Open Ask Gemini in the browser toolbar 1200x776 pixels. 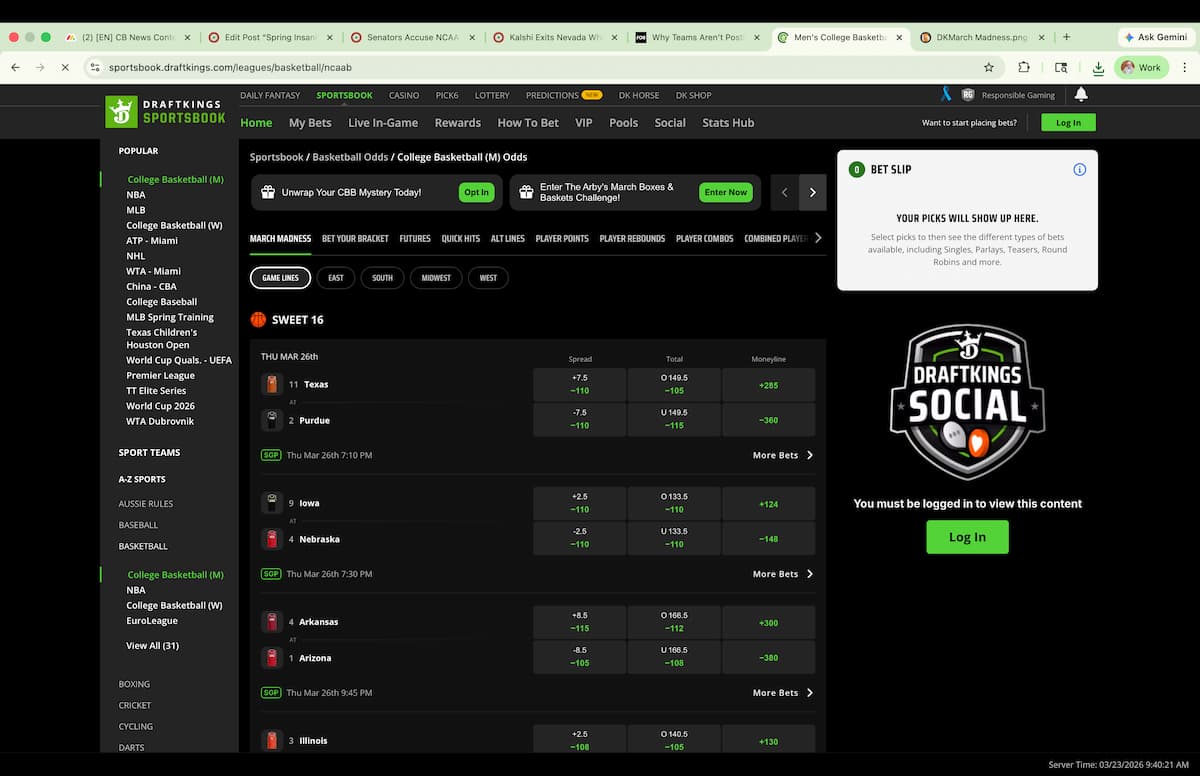(x=1155, y=36)
